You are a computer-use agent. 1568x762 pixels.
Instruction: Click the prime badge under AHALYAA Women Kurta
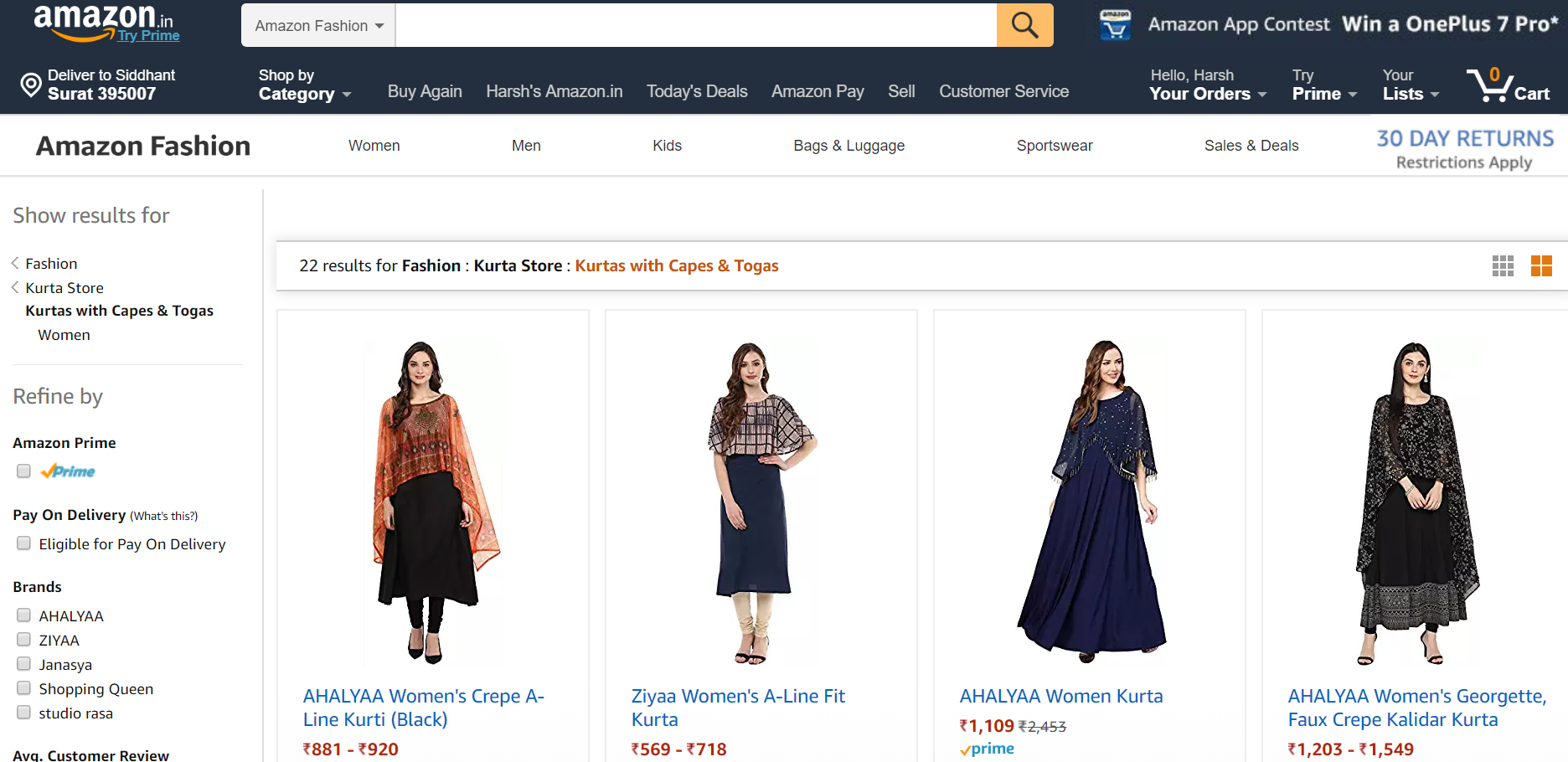pos(987,749)
